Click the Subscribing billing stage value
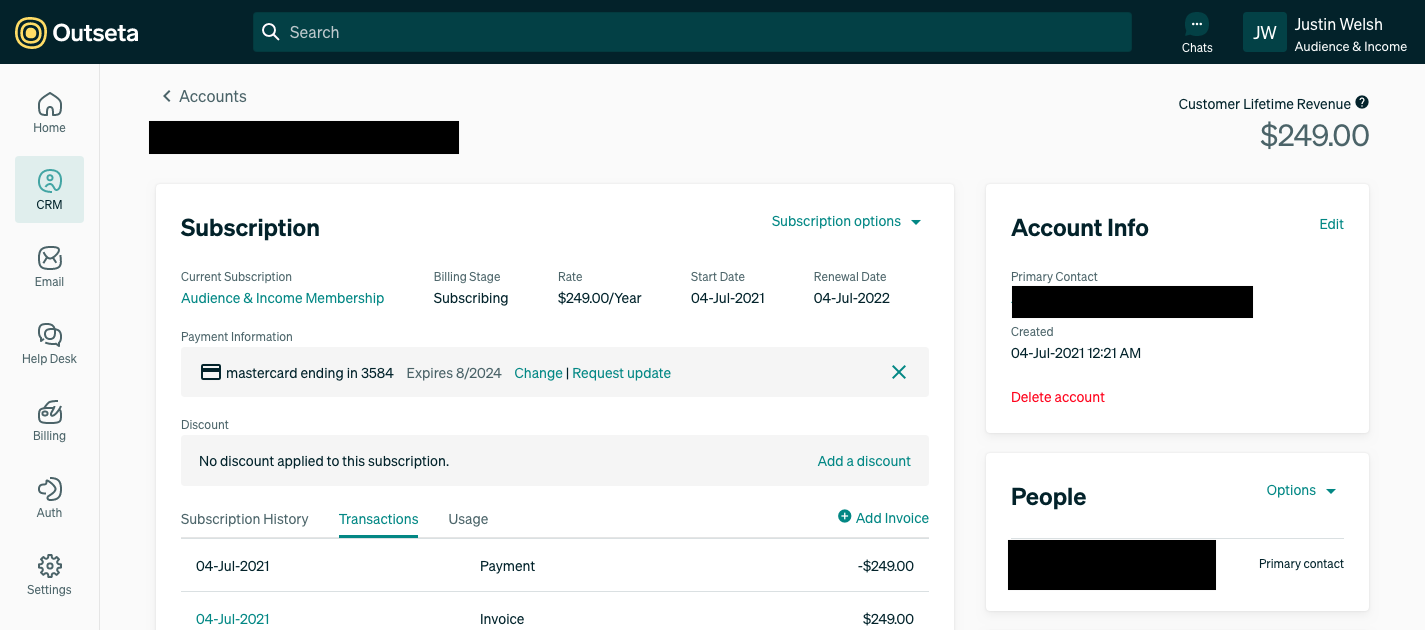The width and height of the screenshot is (1425, 630). [470, 298]
